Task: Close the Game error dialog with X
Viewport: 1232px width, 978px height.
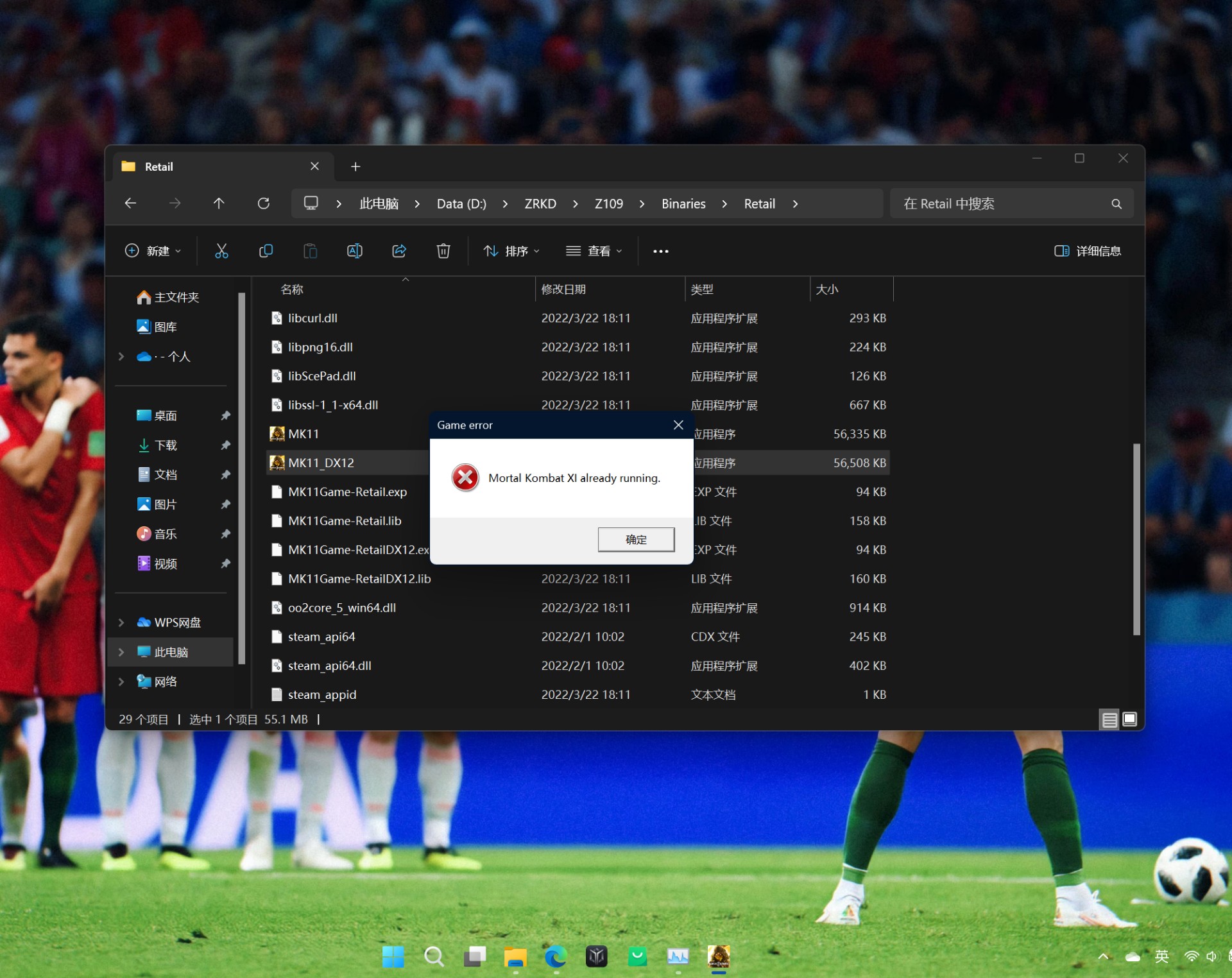Action: click(x=678, y=425)
